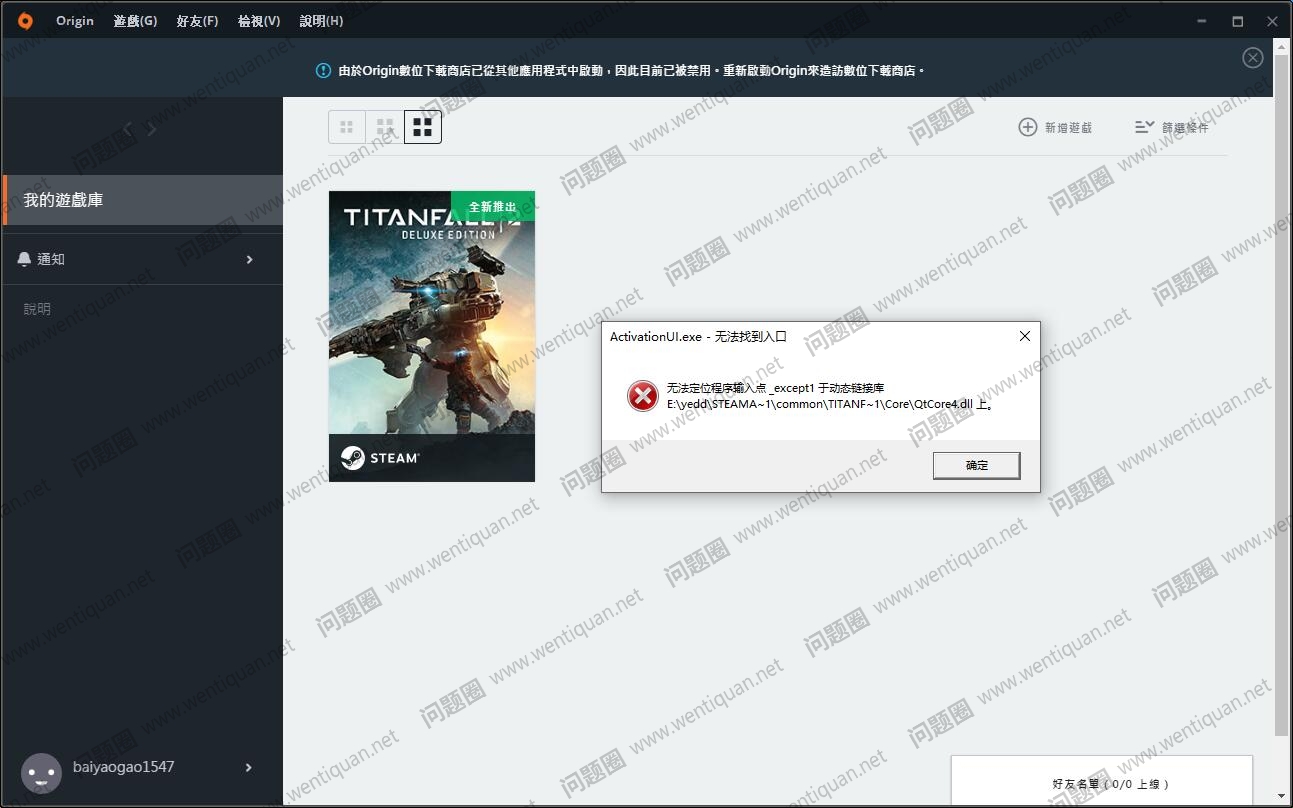Expand the 通知 notifications arrow
The width and height of the screenshot is (1293, 808).
[249, 259]
